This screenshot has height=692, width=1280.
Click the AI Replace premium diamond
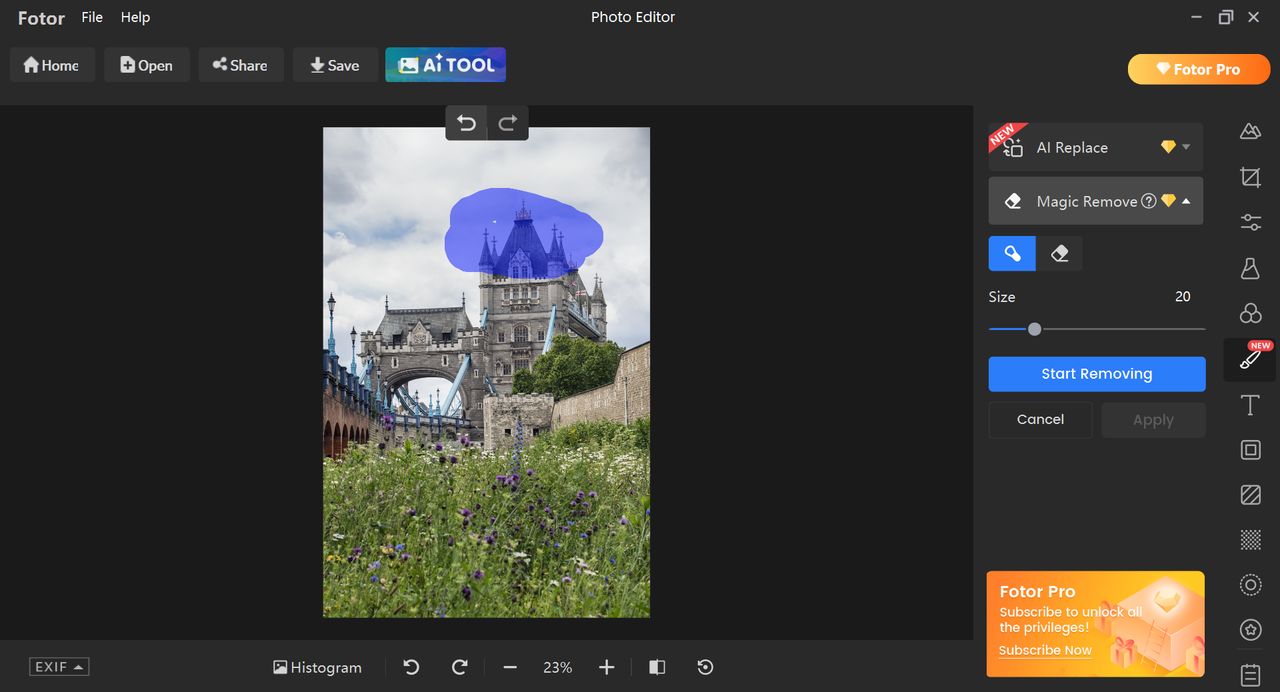pyautogui.click(x=1168, y=147)
